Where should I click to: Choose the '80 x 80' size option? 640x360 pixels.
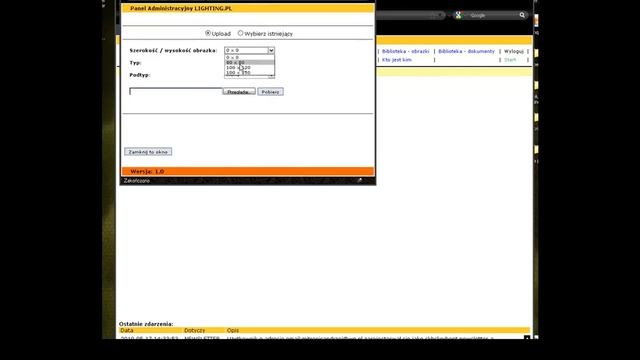click(249, 62)
